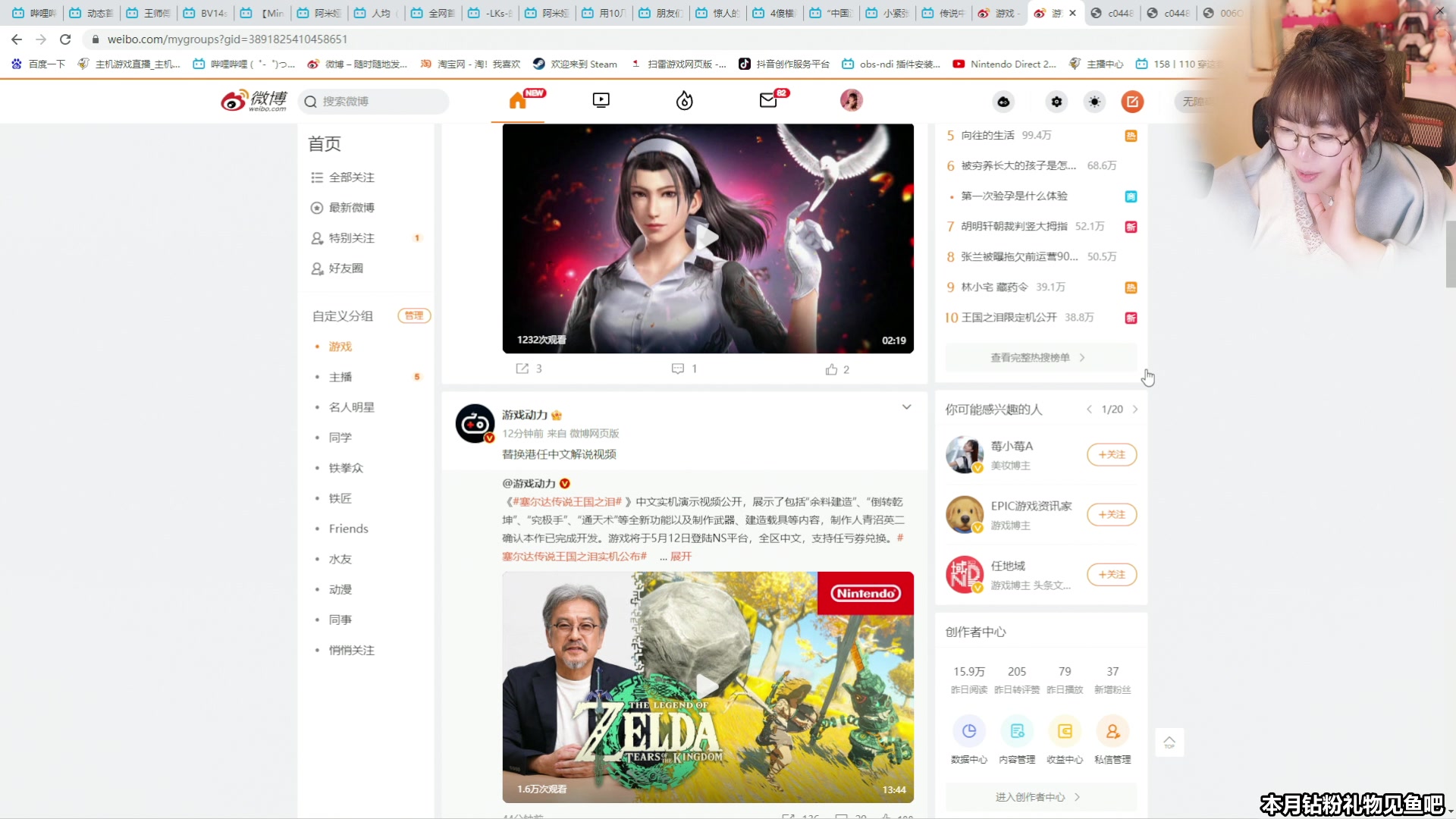Open 私信管理 icon in creator center
This screenshot has height=819, width=1456.
tap(1112, 731)
